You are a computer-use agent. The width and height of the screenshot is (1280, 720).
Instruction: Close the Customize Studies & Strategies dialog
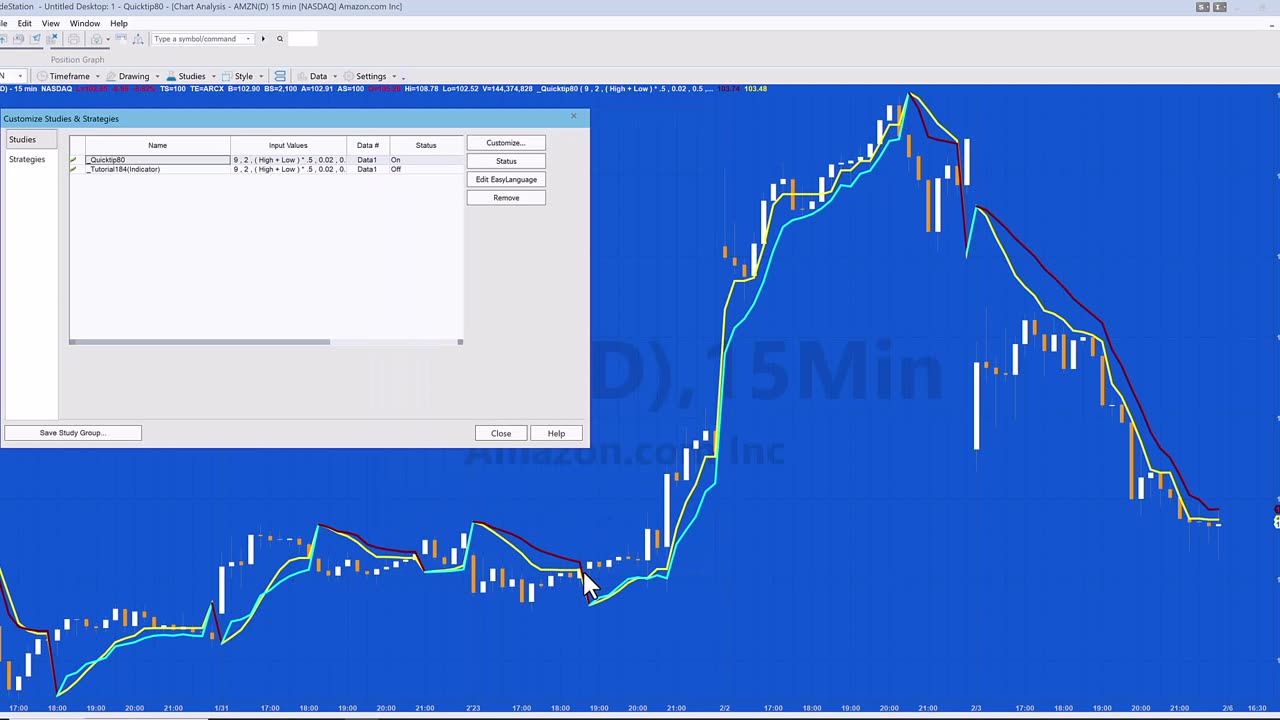click(x=574, y=117)
